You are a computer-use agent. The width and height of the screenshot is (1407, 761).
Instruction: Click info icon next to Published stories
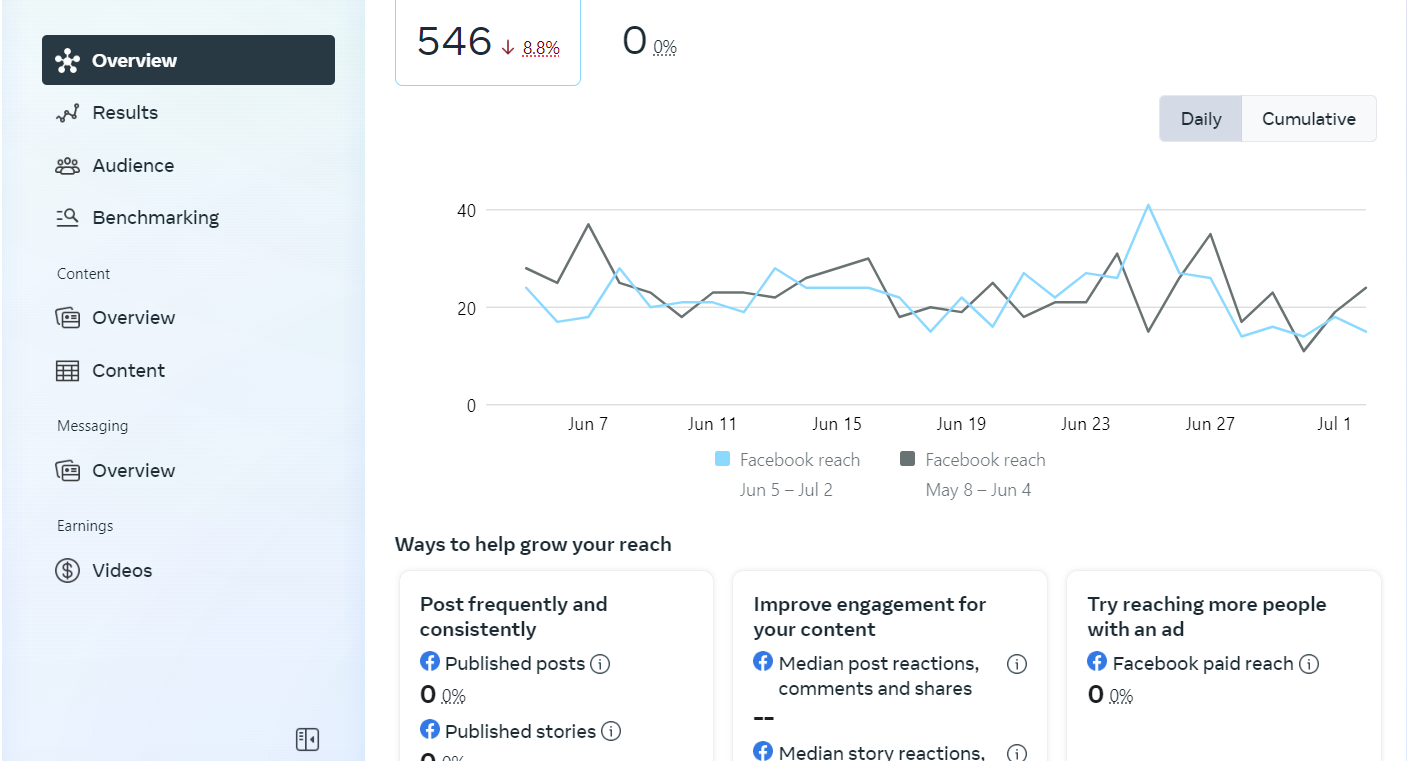[611, 732]
